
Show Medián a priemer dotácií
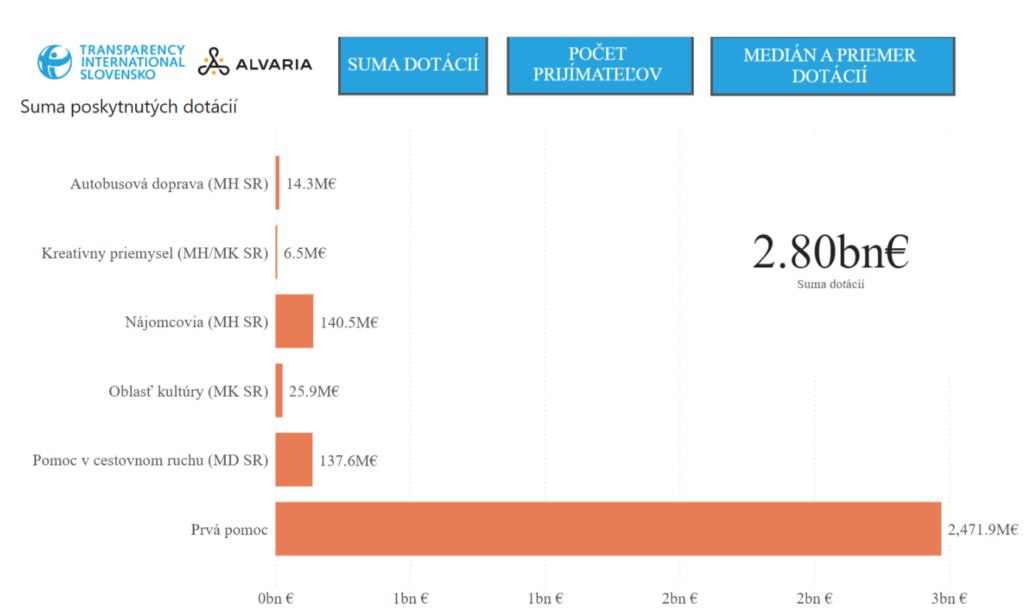pyautogui.click(x=832, y=65)
